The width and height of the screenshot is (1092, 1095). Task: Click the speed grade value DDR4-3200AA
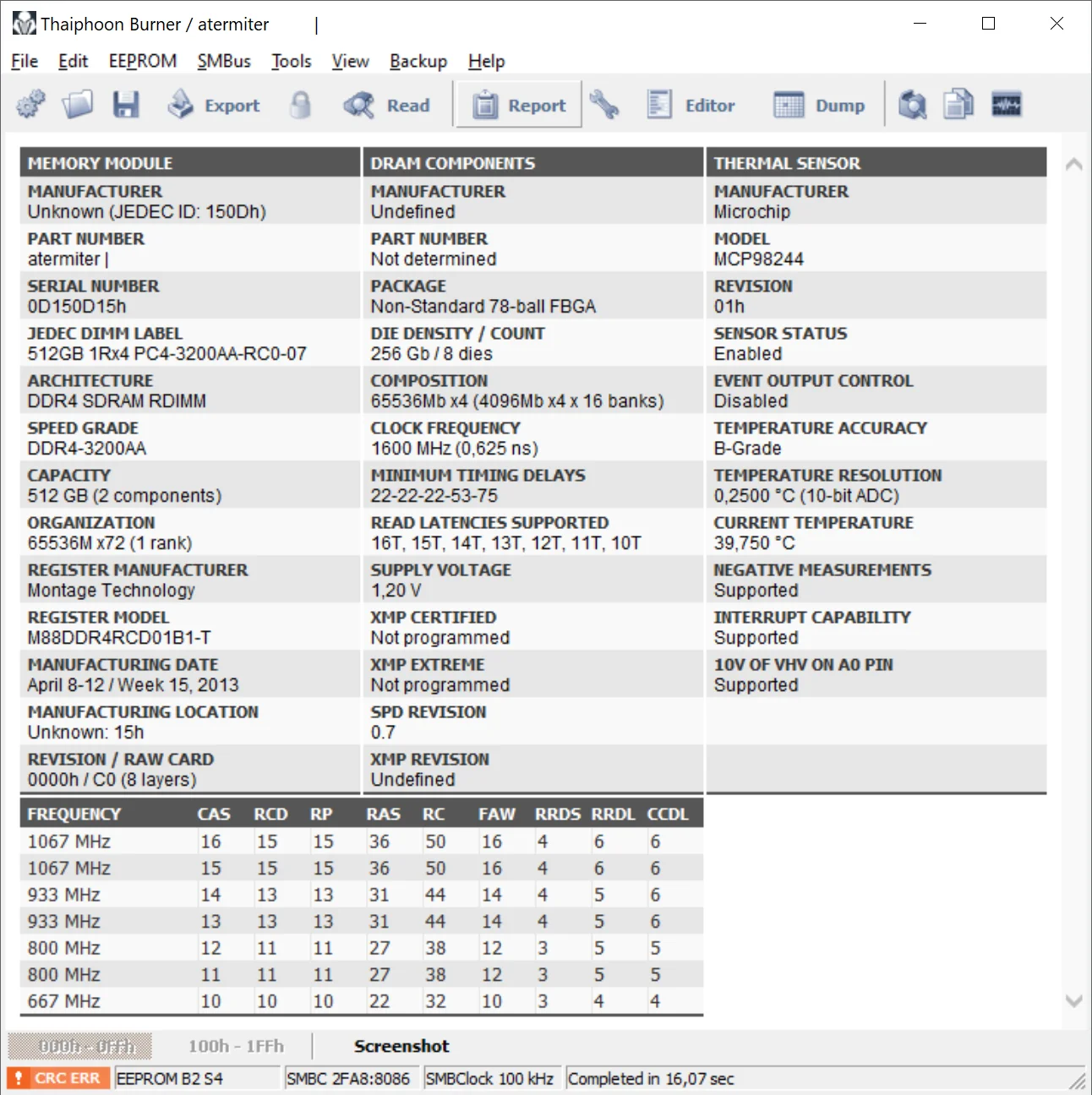[87, 449]
